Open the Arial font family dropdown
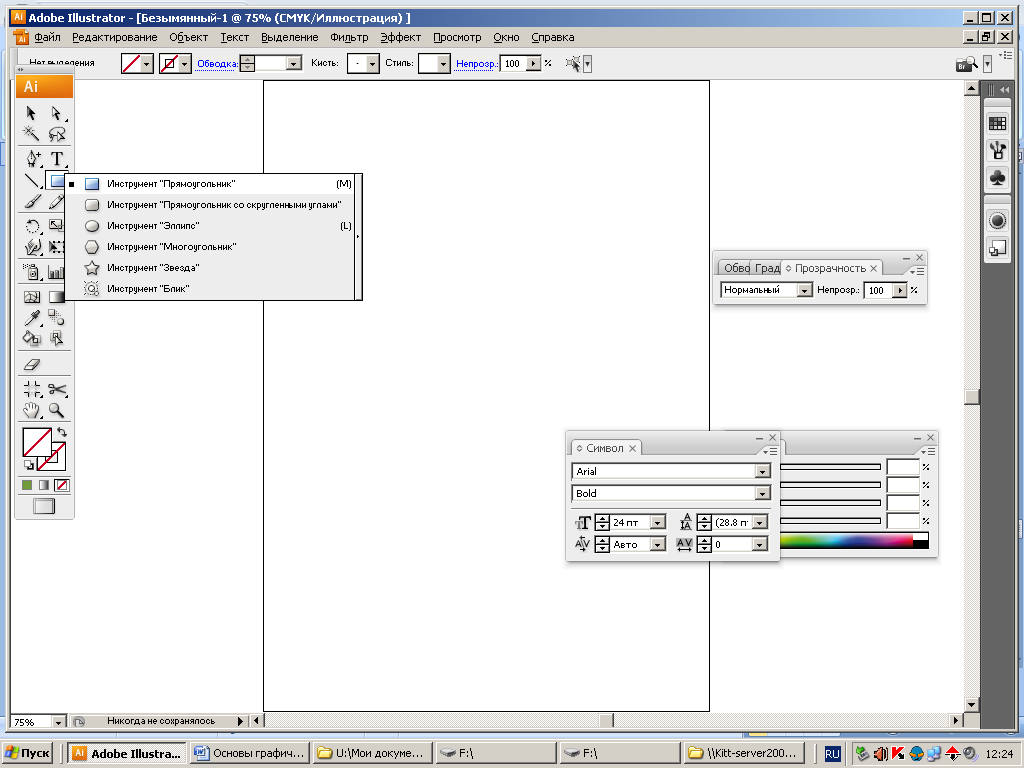 coord(762,472)
